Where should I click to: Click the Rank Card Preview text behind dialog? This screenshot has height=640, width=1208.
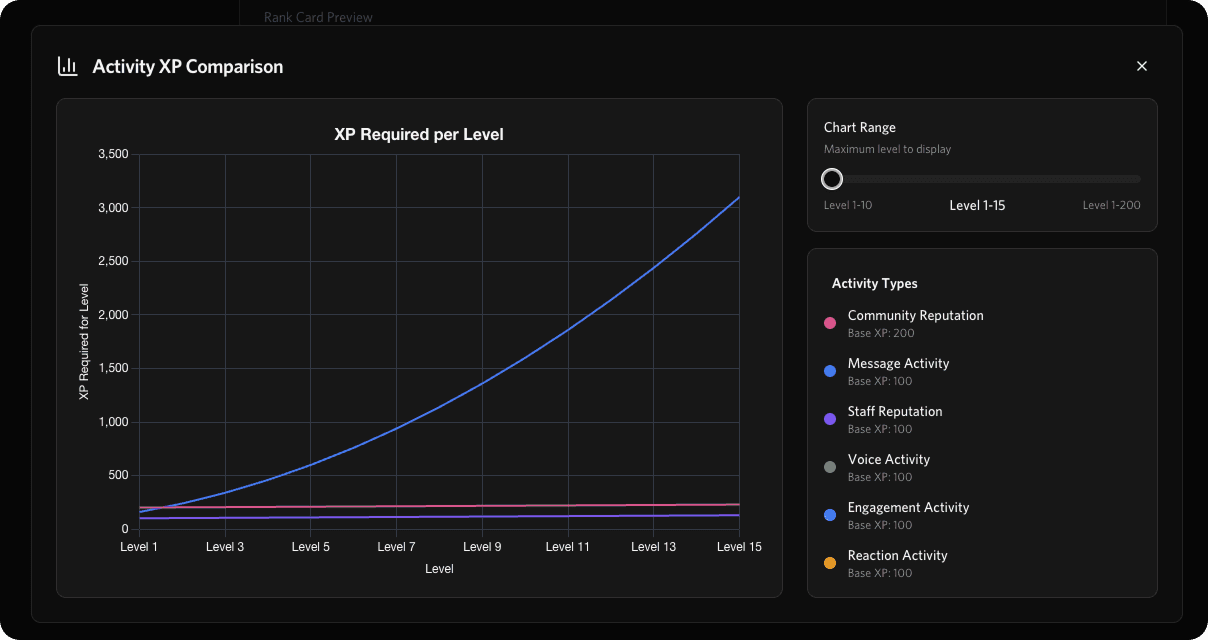click(x=318, y=17)
